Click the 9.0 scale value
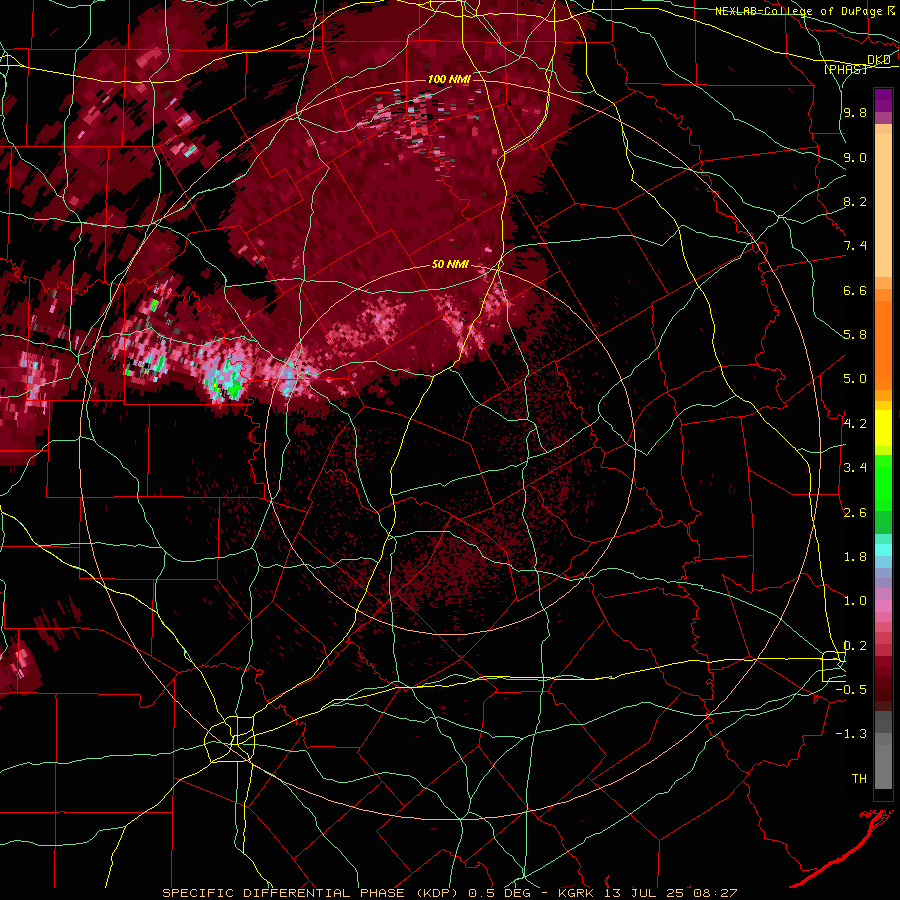 point(855,157)
